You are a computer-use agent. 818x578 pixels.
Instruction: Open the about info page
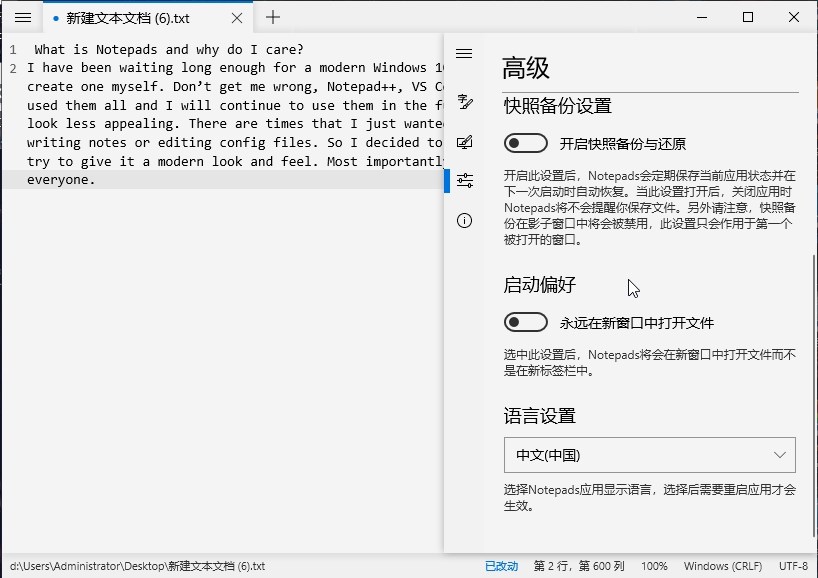pos(464,221)
